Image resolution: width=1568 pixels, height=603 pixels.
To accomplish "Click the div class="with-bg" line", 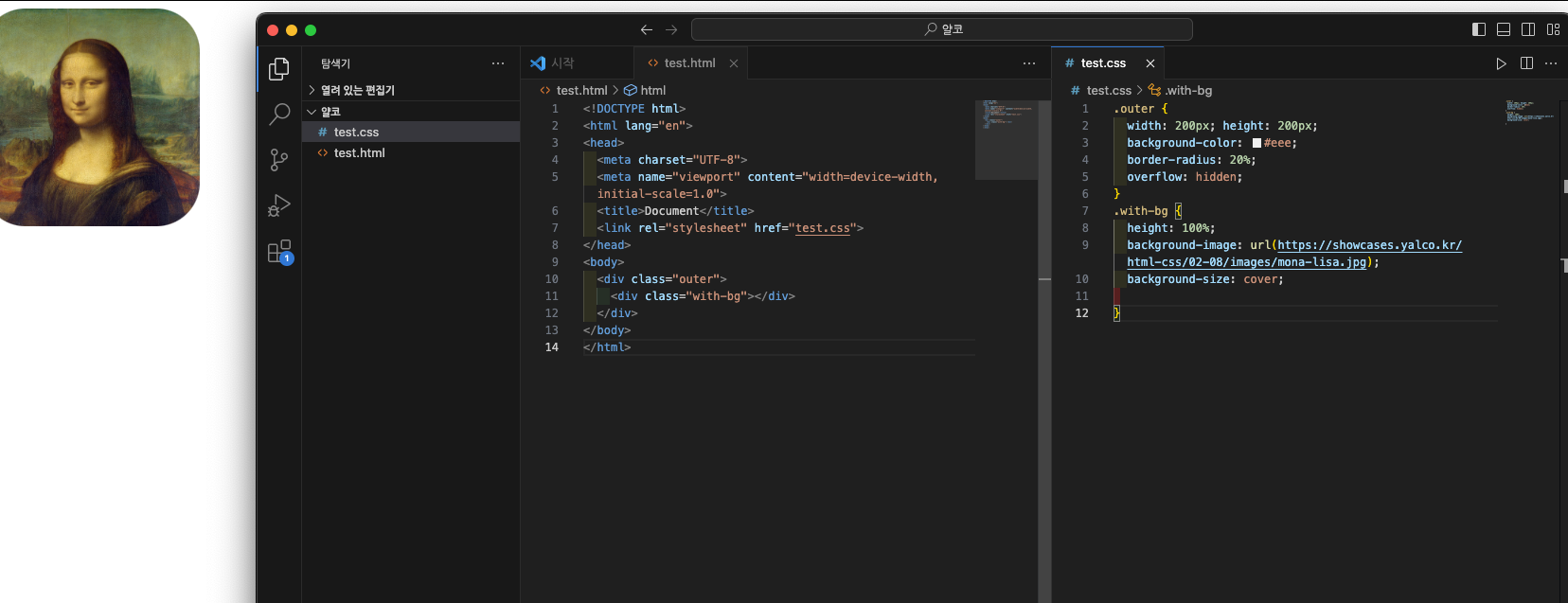I will pyautogui.click(x=703, y=296).
